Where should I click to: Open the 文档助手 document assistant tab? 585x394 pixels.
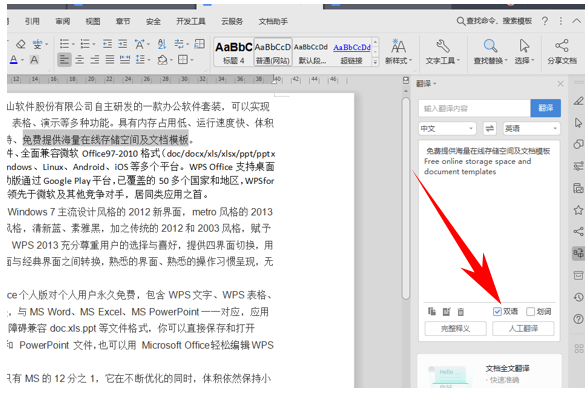pos(273,22)
